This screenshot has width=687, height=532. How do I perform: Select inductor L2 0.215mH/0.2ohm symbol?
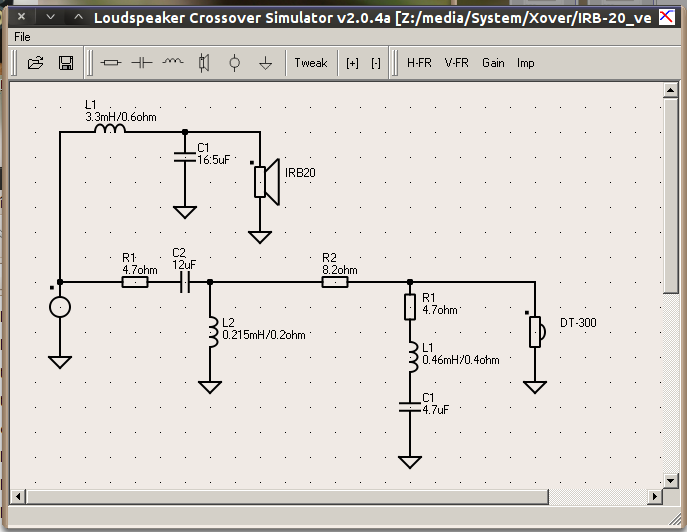pos(212,333)
